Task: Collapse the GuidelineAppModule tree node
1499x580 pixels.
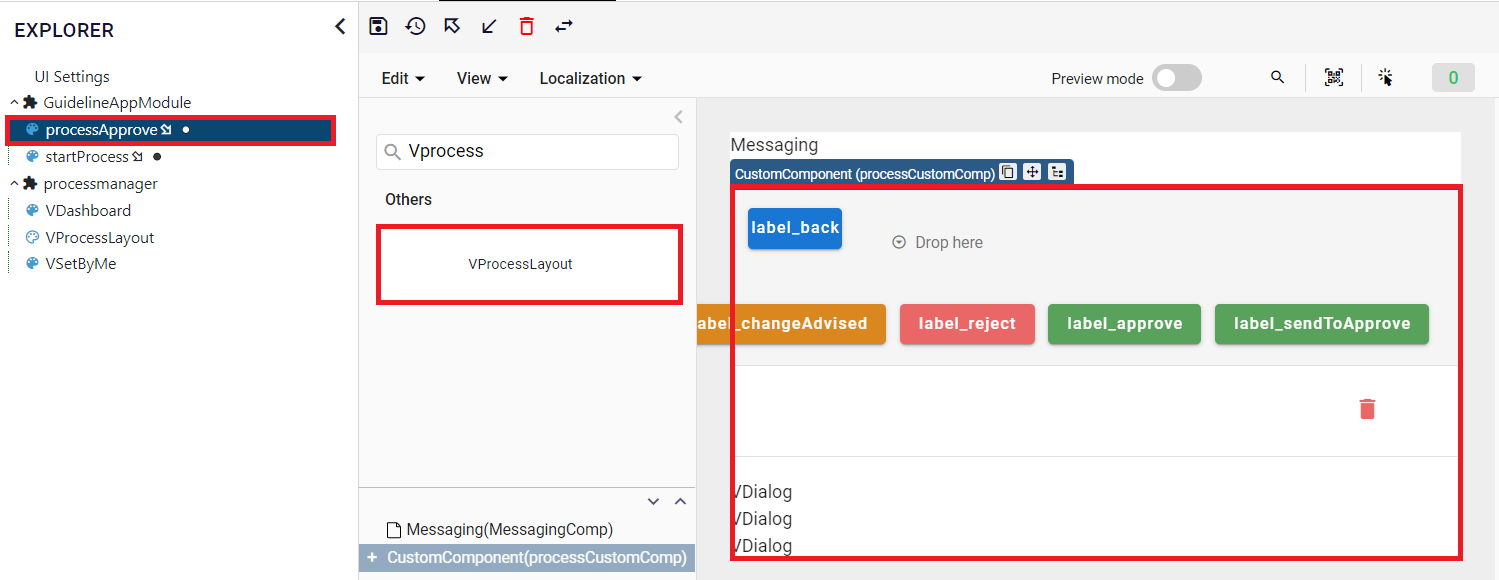Action: pos(14,103)
